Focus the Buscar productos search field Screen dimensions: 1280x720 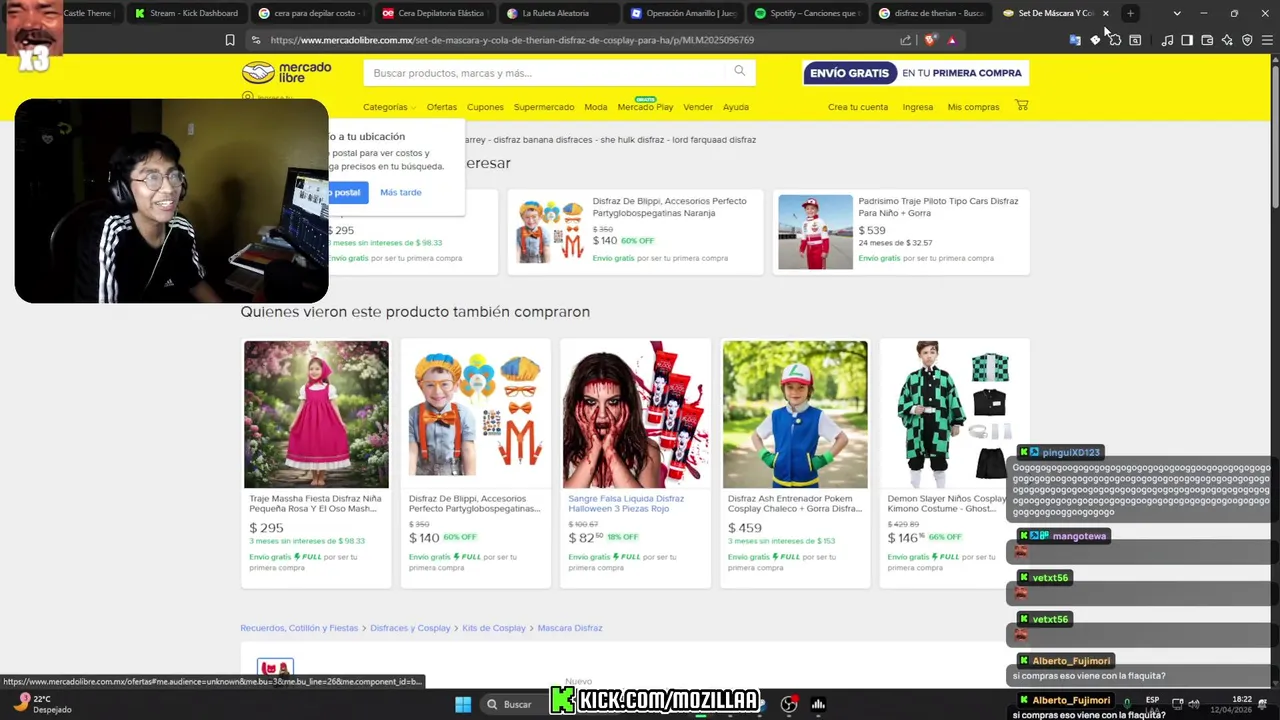(x=545, y=73)
